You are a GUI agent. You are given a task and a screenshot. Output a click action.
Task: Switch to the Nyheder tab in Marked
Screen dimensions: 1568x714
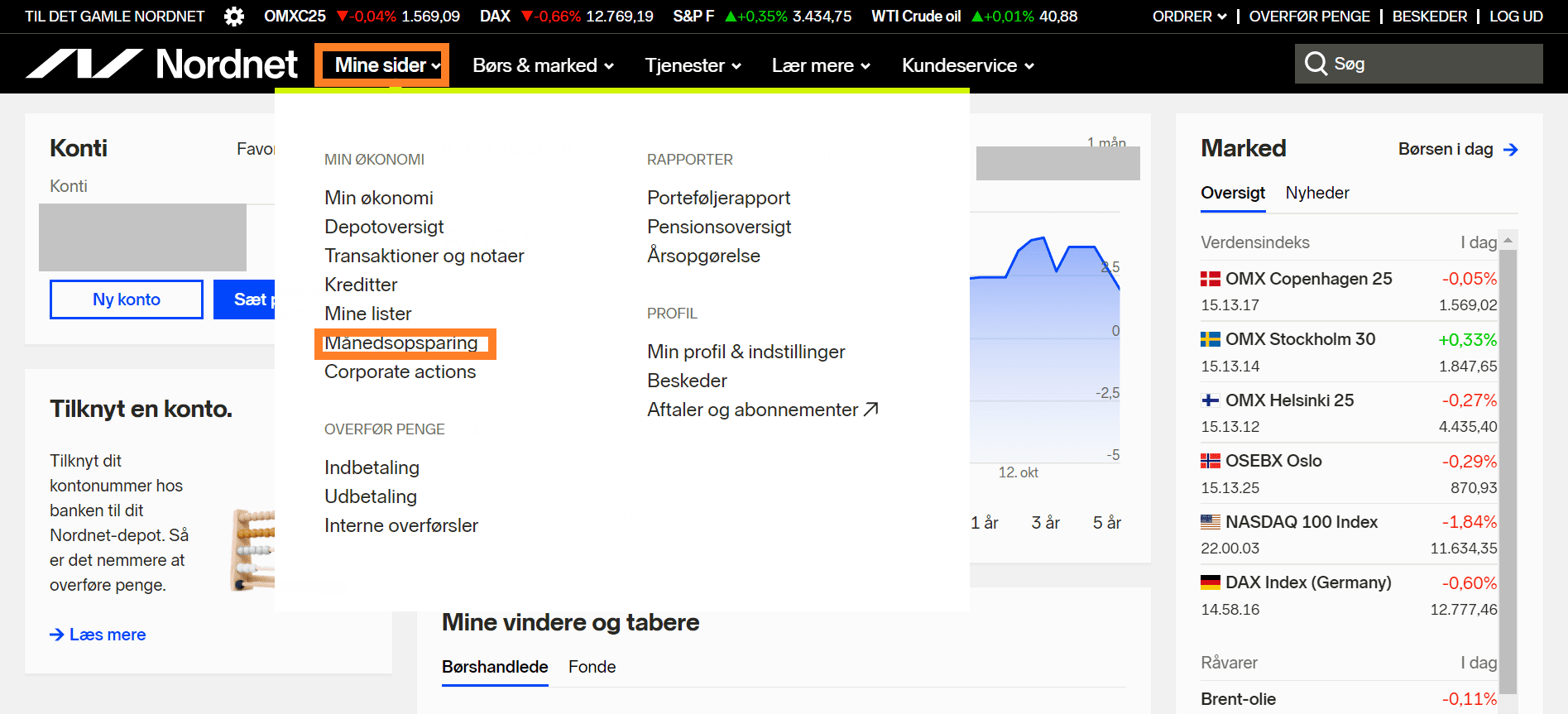click(1317, 193)
